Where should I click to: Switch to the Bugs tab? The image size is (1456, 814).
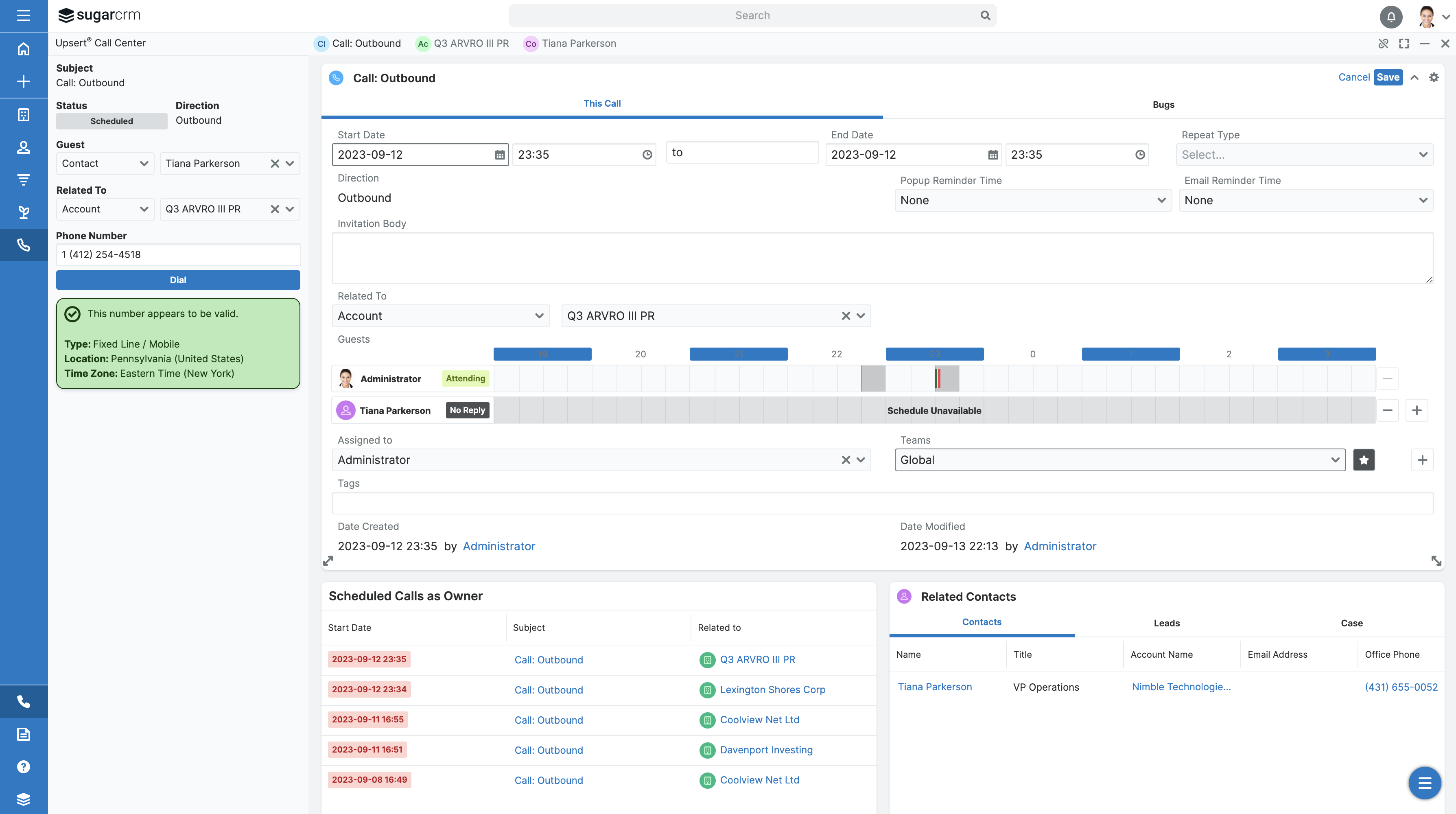[1164, 104]
